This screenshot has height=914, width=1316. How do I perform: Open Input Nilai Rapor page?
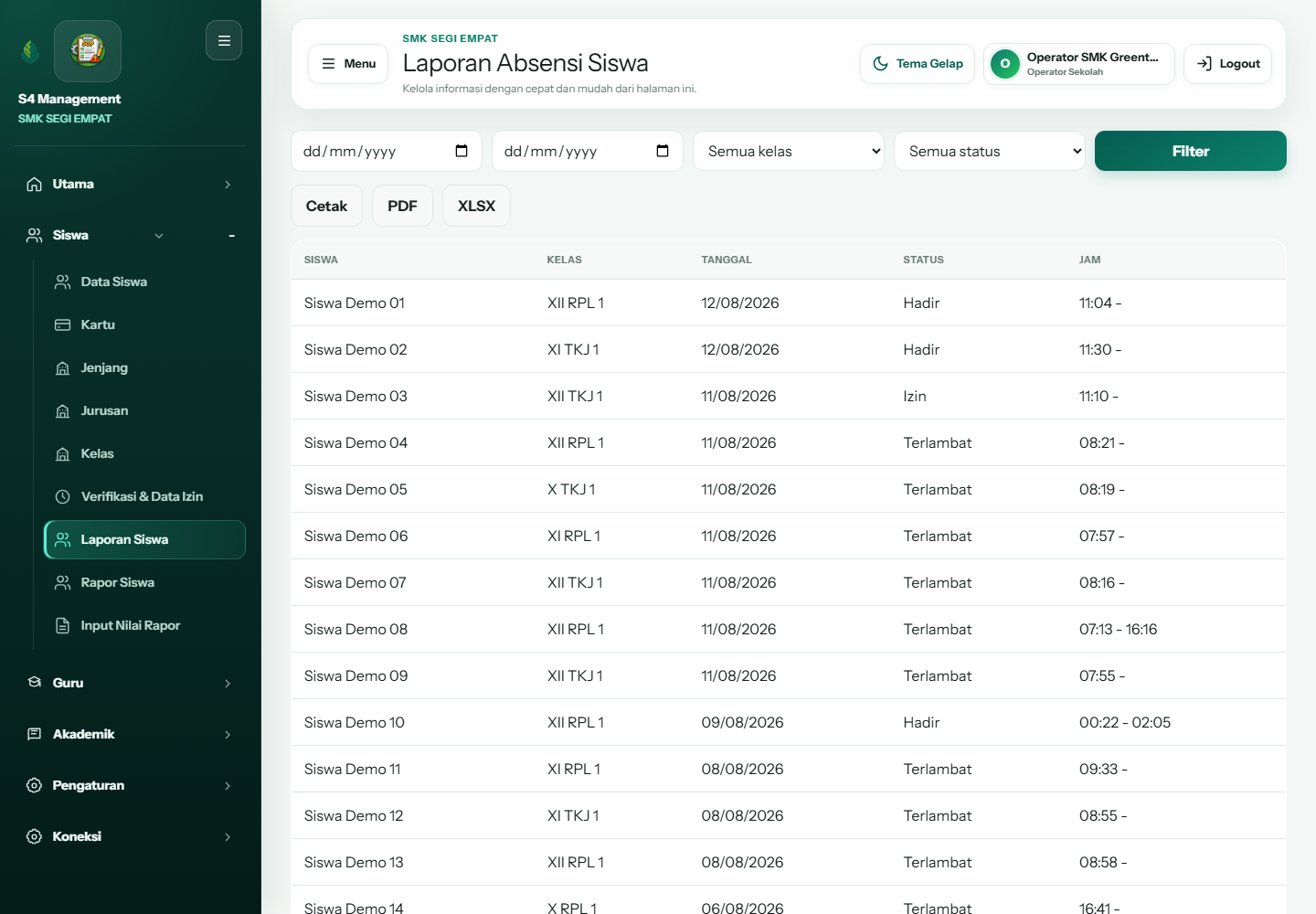point(144,625)
